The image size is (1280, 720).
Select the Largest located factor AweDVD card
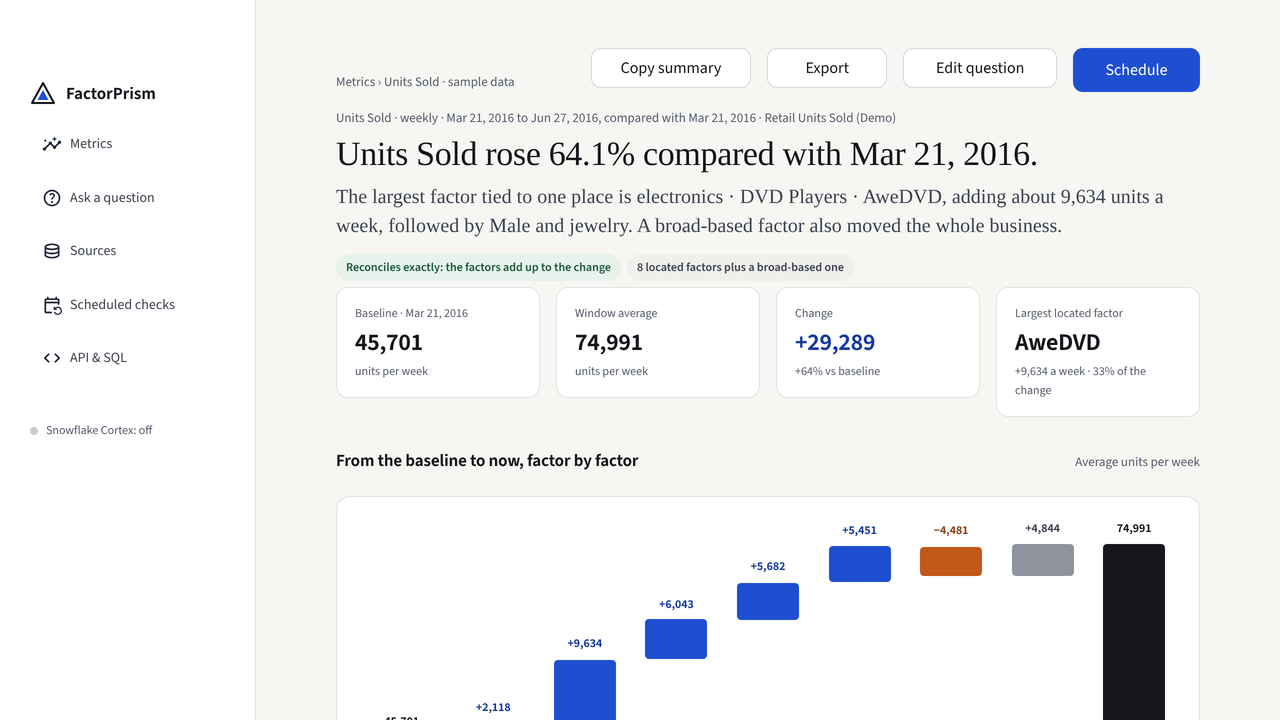1098,352
